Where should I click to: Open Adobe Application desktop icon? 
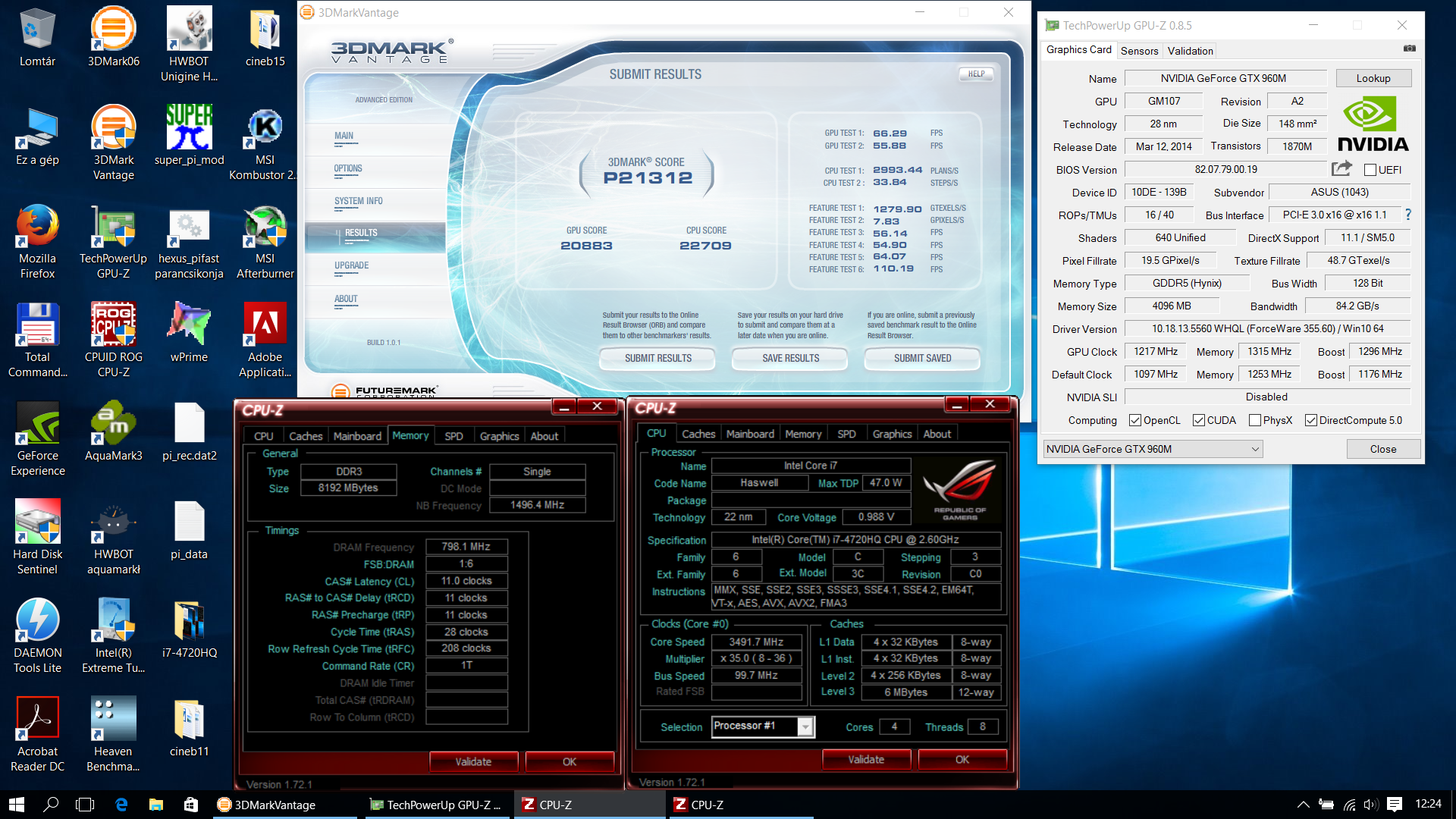pos(265,340)
